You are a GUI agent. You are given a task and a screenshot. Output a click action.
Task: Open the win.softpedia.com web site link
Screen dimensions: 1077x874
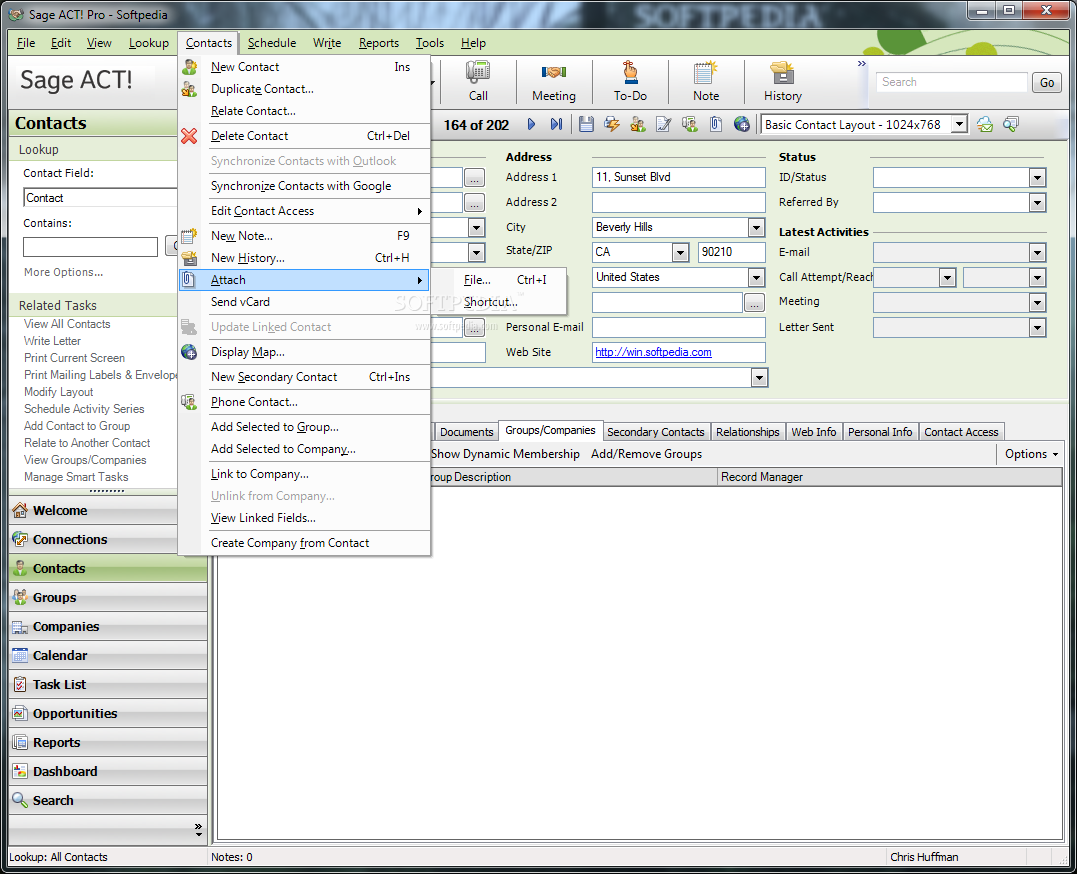653,352
